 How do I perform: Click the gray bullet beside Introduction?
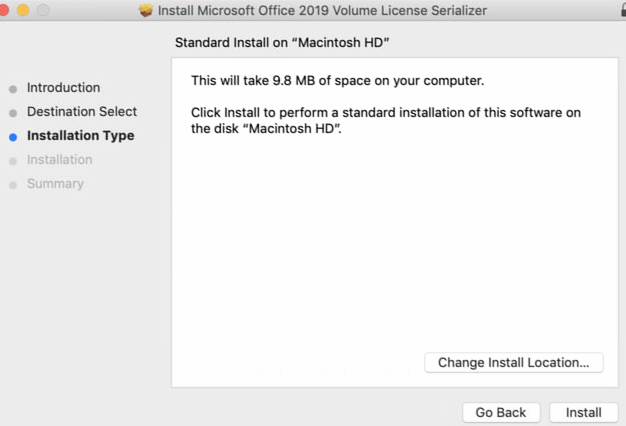[x=13, y=89]
